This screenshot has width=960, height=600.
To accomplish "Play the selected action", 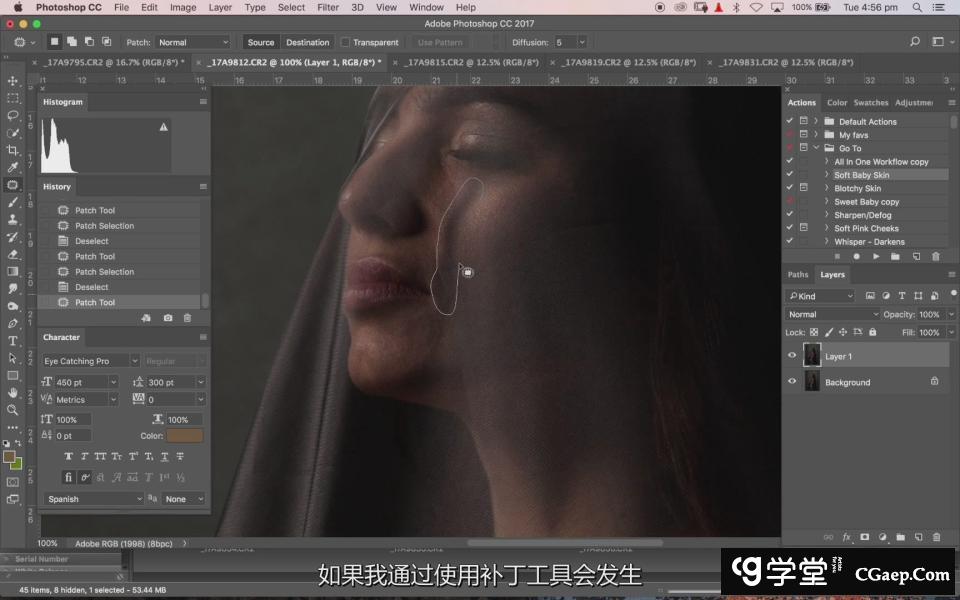I will pos(875,256).
